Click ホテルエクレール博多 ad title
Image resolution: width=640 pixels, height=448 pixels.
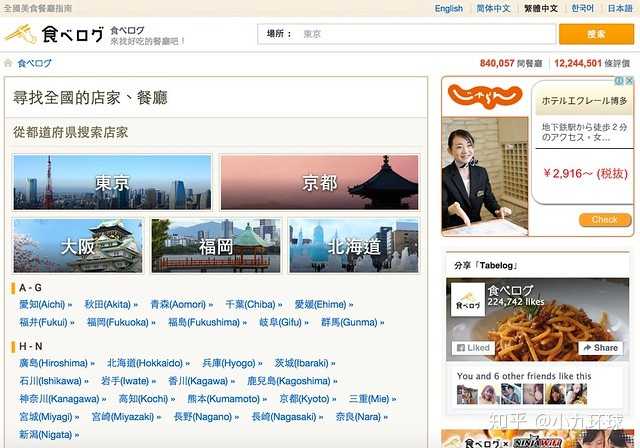click(x=584, y=101)
